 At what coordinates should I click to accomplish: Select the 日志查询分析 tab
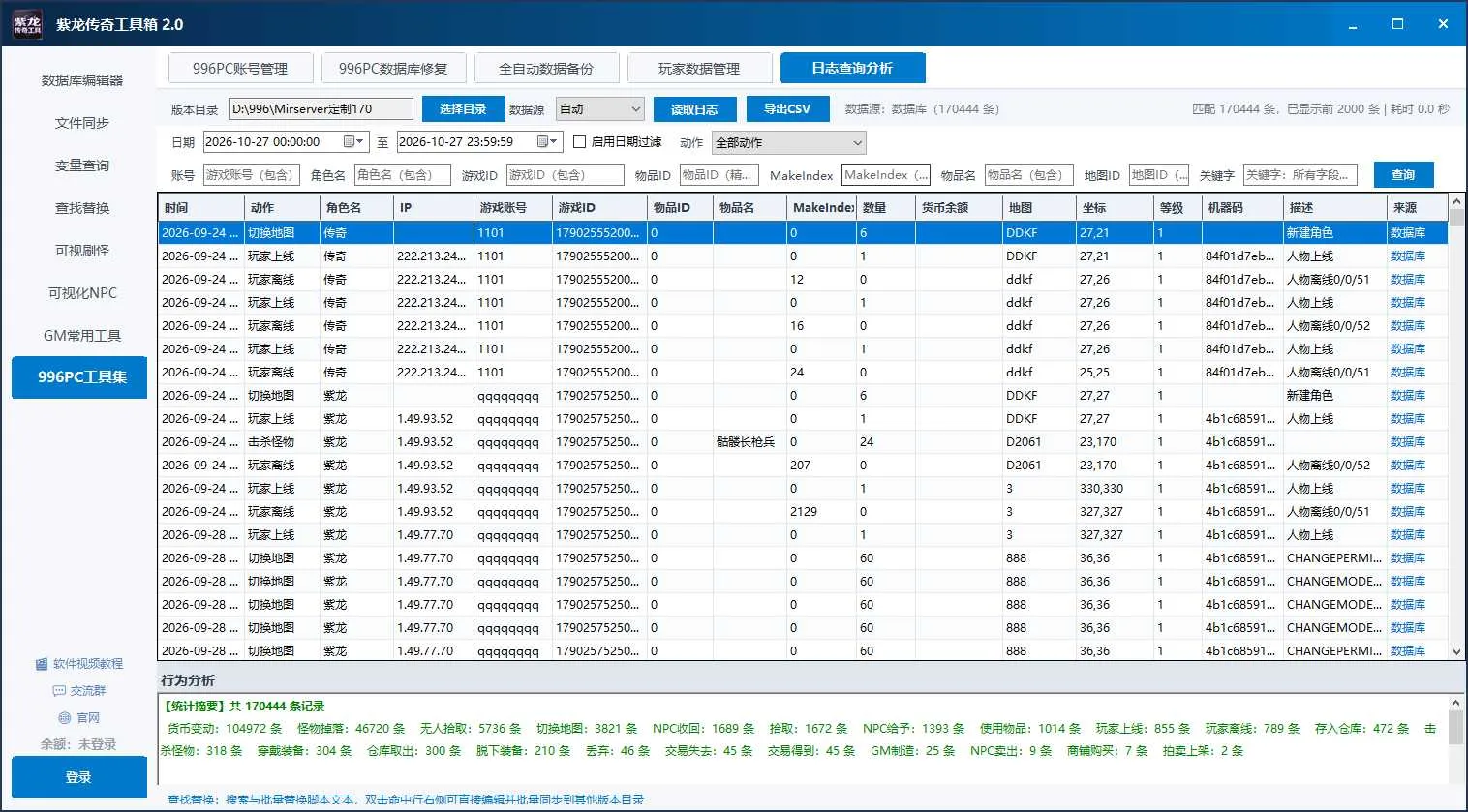coord(852,68)
